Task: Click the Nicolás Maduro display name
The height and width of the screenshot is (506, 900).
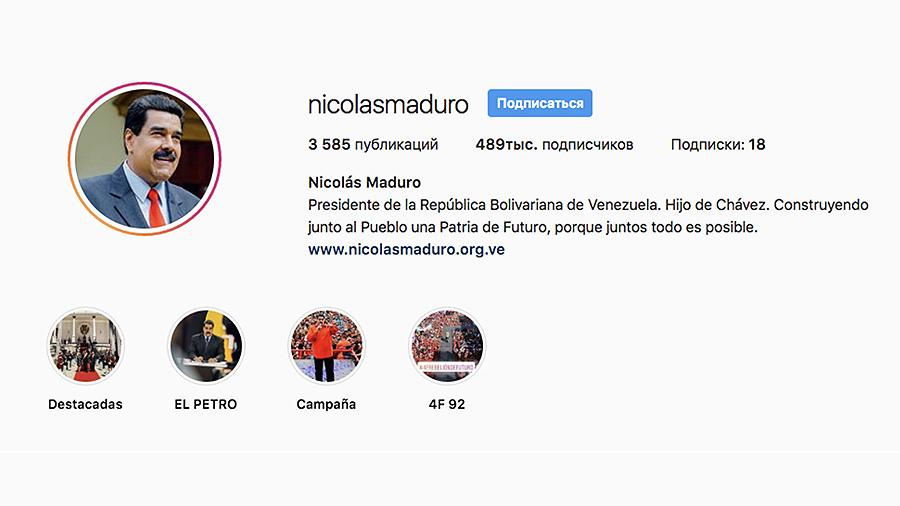Action: 364,182
